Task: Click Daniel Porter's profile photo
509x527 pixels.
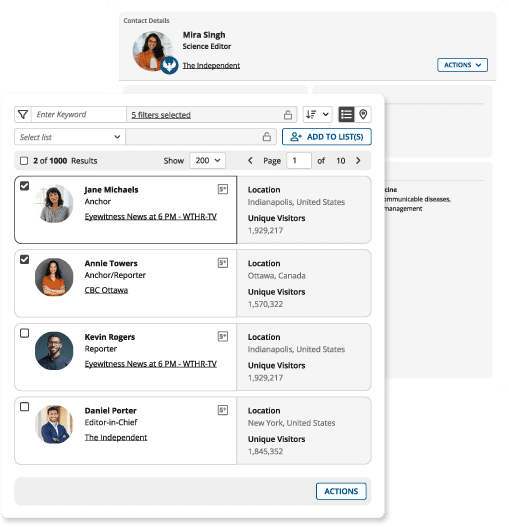Action: 54,424
